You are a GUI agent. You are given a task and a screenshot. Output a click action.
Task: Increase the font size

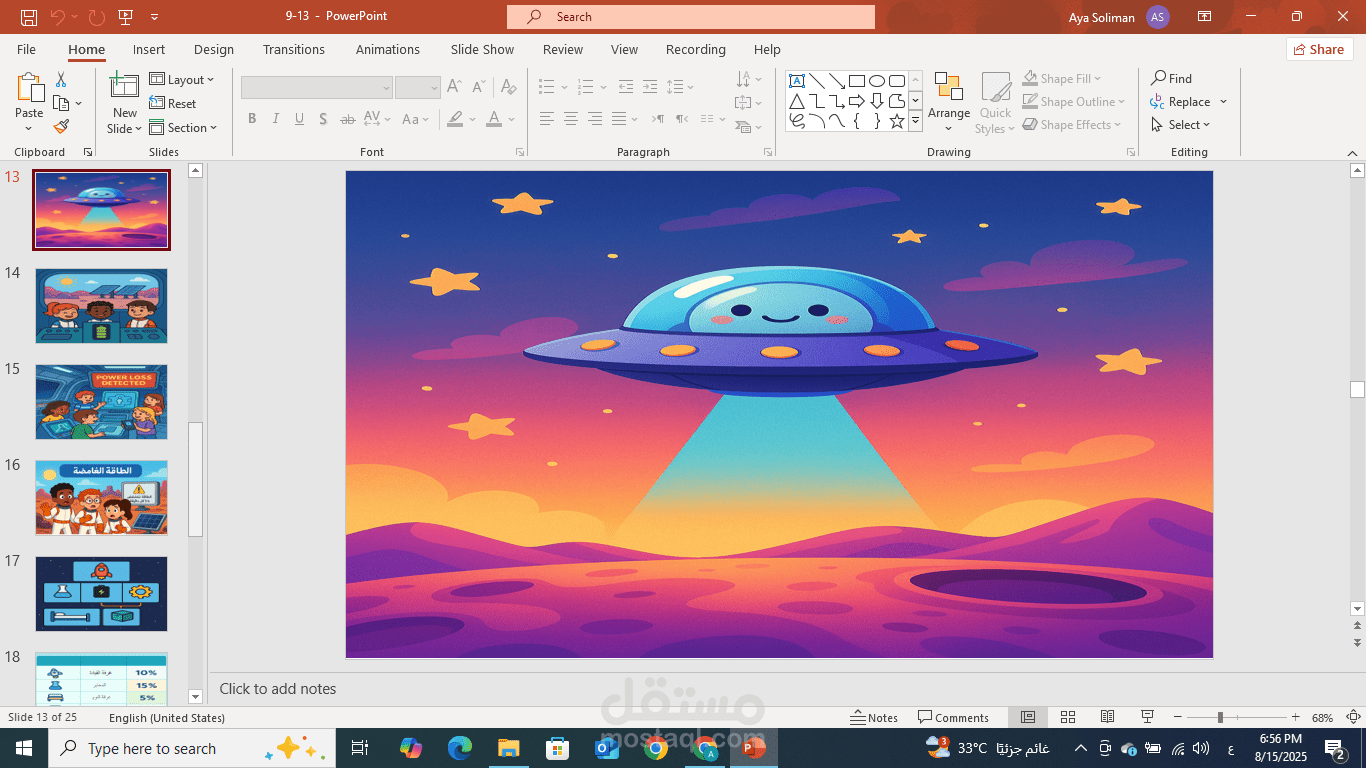pos(454,87)
